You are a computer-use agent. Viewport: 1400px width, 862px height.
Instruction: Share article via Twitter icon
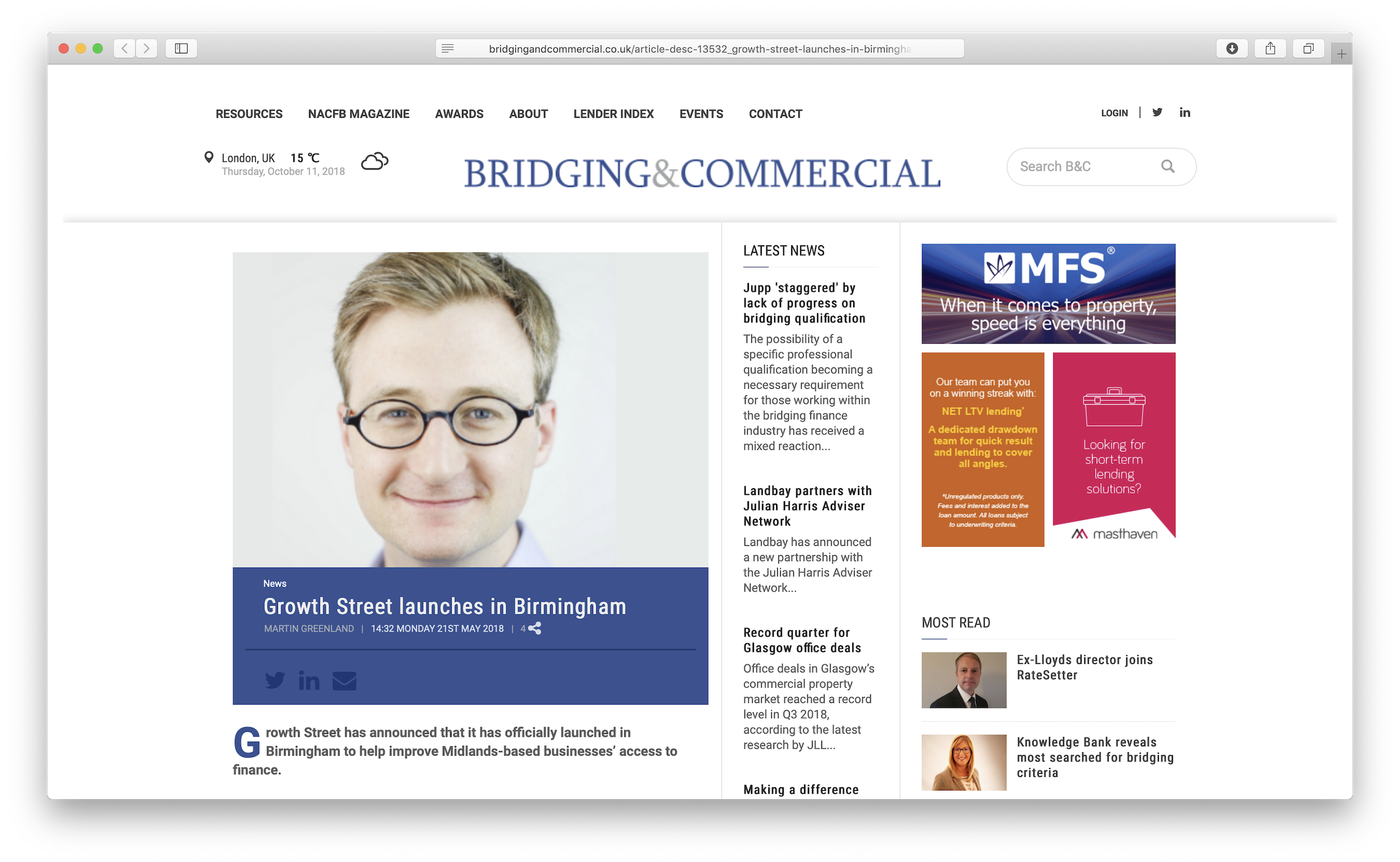pyautogui.click(x=275, y=680)
